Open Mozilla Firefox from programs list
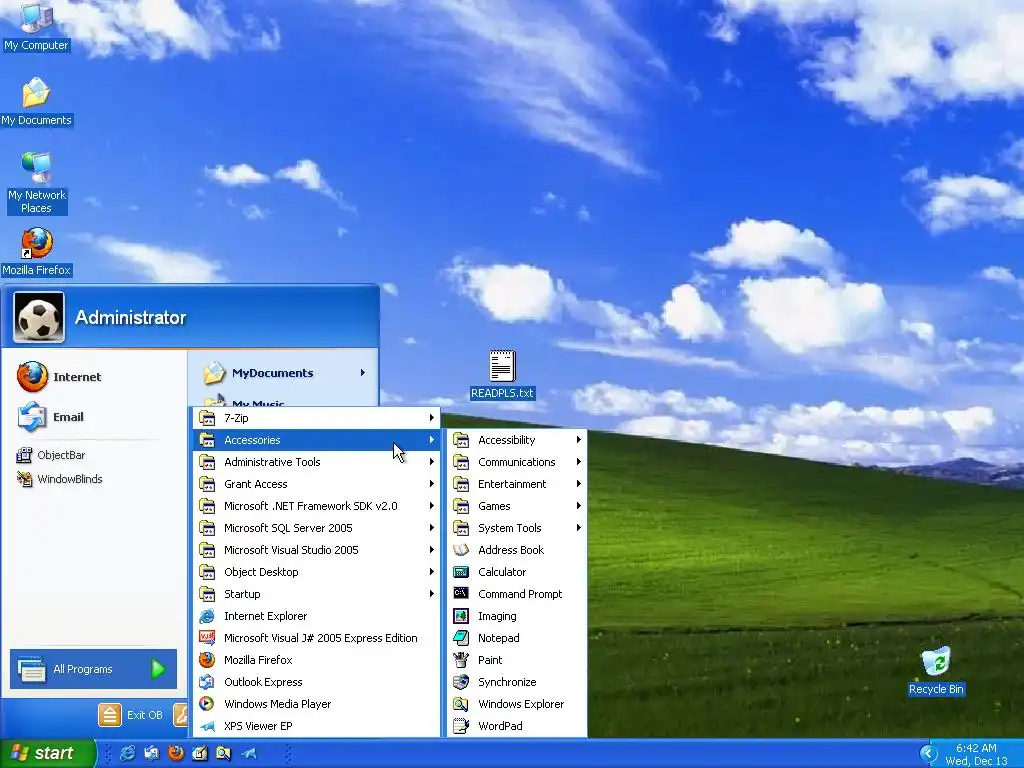 click(x=317, y=660)
